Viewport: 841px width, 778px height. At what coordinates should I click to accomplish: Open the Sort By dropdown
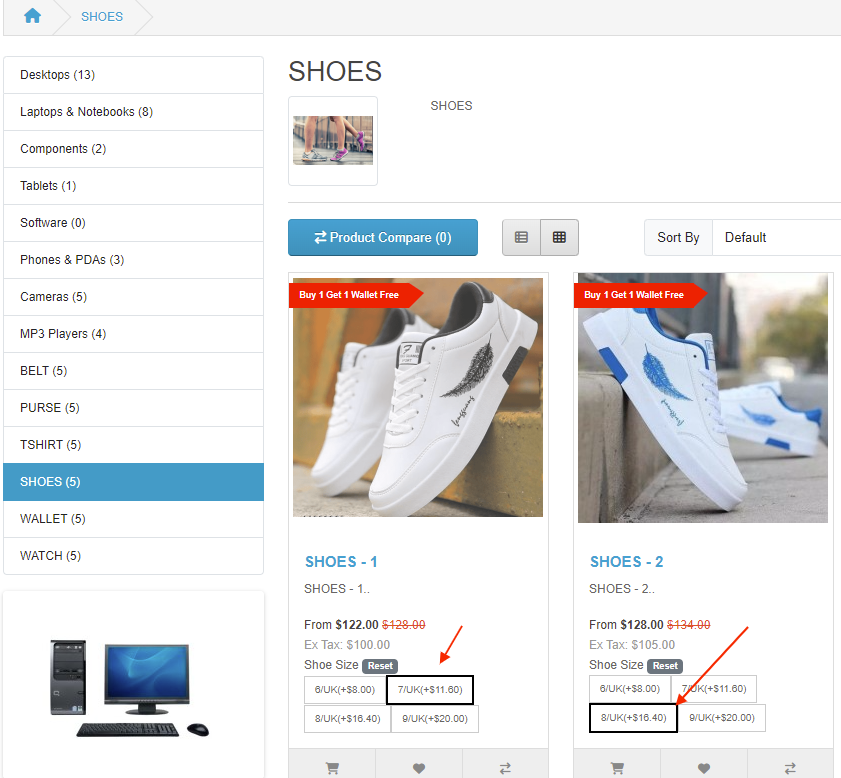(x=776, y=237)
